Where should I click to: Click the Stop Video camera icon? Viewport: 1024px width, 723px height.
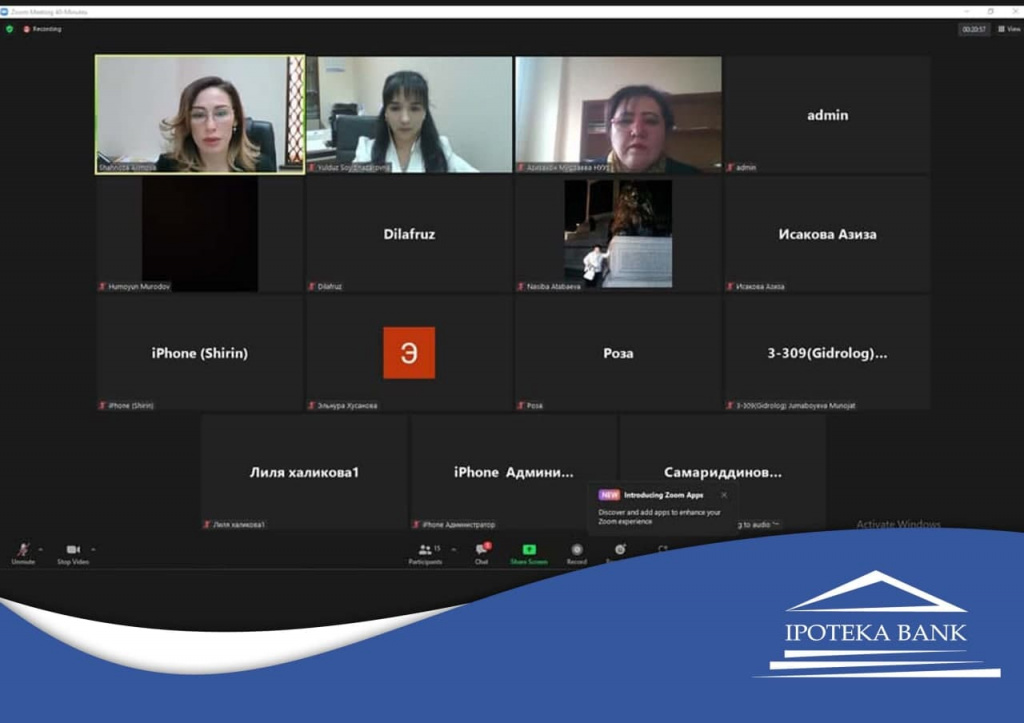(72, 550)
